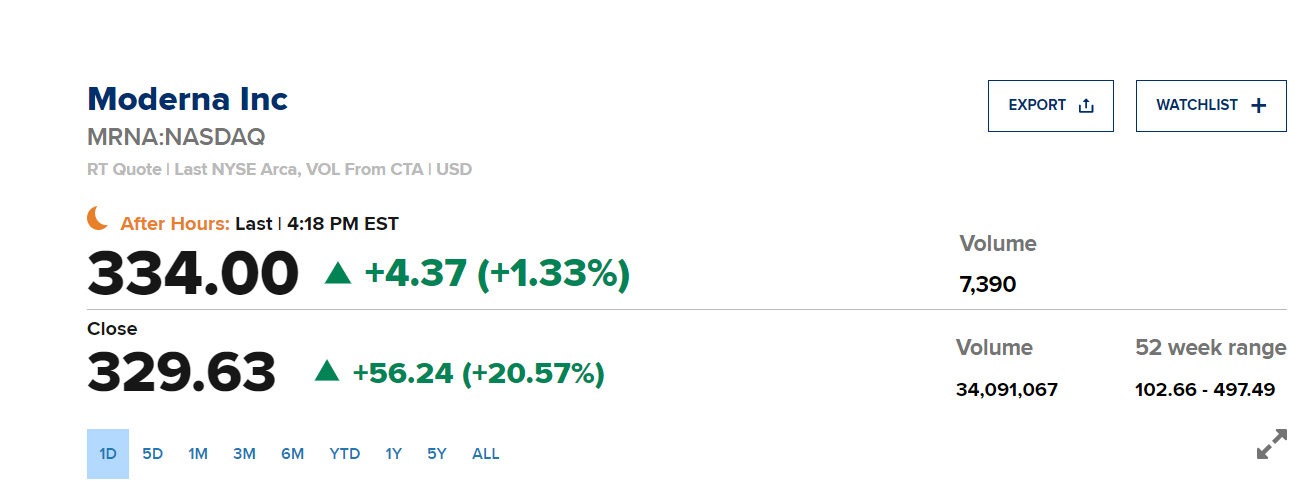Viewport: 1298px width, 483px height.
Task: Show the YTD chart range
Action: [x=345, y=454]
